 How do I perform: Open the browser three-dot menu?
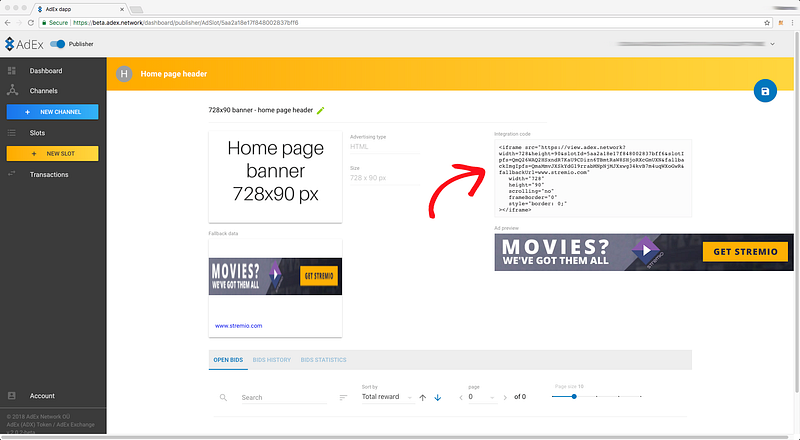(793, 23)
